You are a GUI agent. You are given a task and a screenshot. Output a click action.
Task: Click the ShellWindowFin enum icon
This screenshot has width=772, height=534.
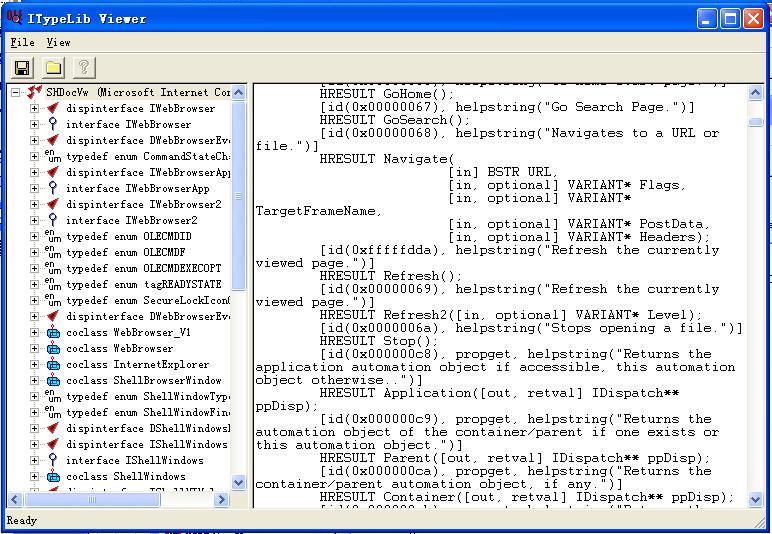pos(53,412)
